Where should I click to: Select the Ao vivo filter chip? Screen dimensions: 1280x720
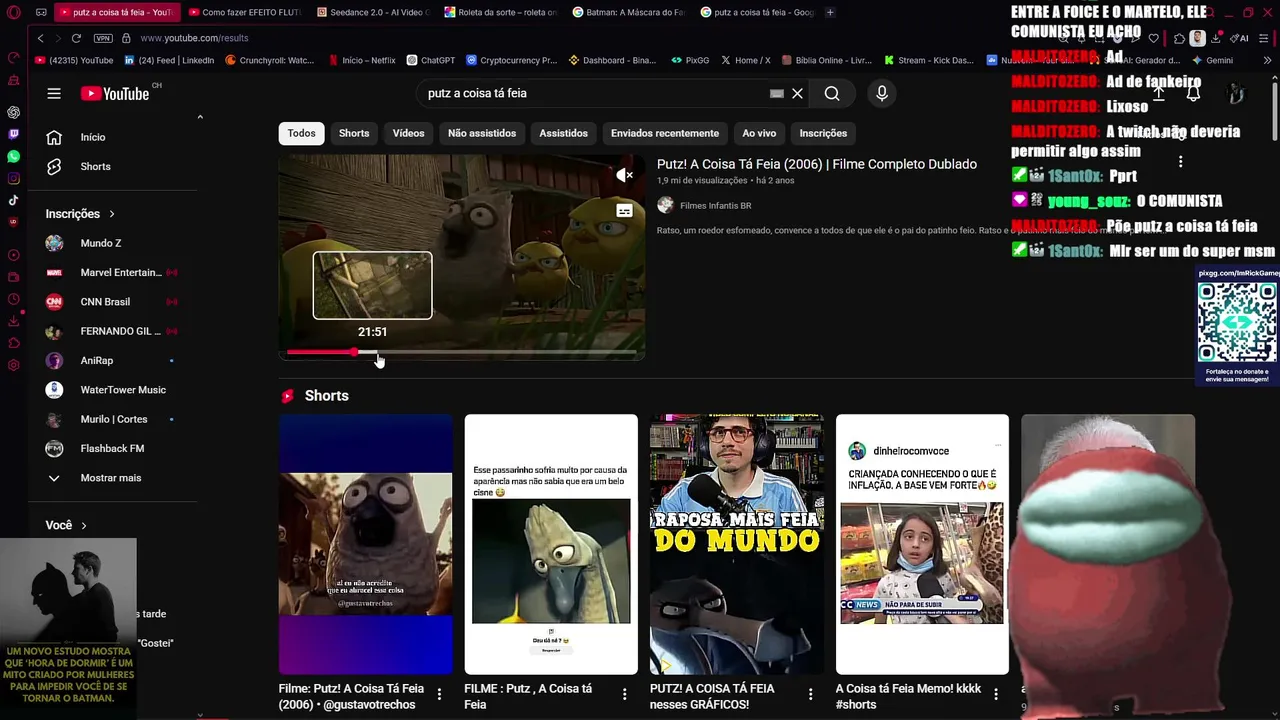tap(759, 133)
